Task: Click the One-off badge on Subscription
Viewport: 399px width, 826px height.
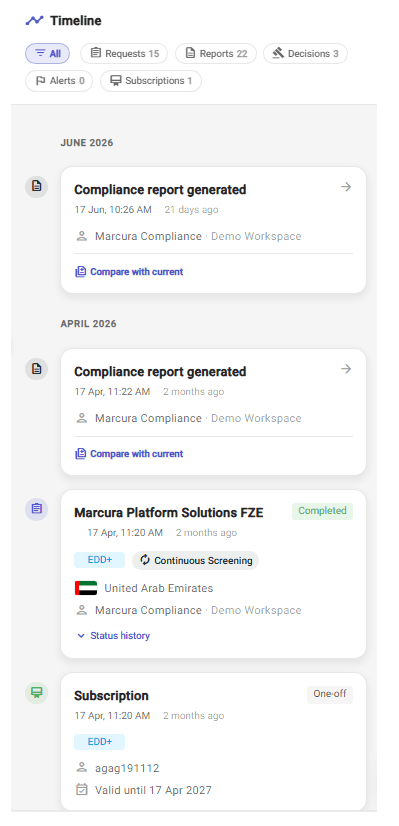Action: pyautogui.click(x=330, y=694)
